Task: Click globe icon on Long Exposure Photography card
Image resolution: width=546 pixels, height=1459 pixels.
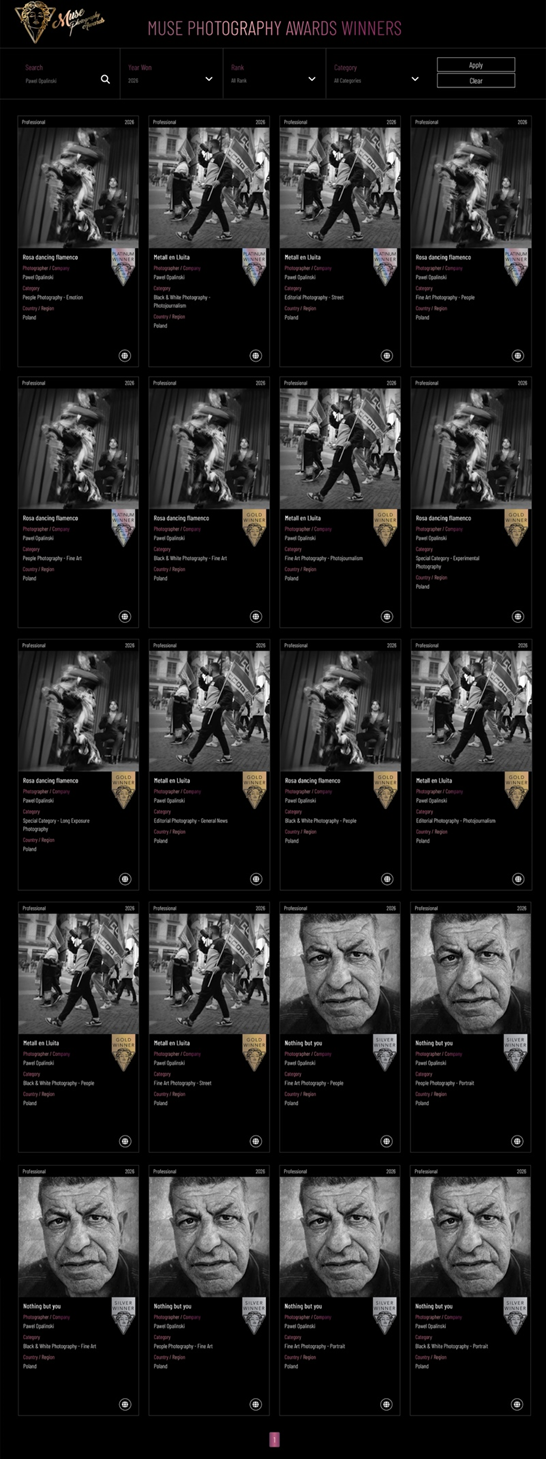Action: [x=125, y=879]
